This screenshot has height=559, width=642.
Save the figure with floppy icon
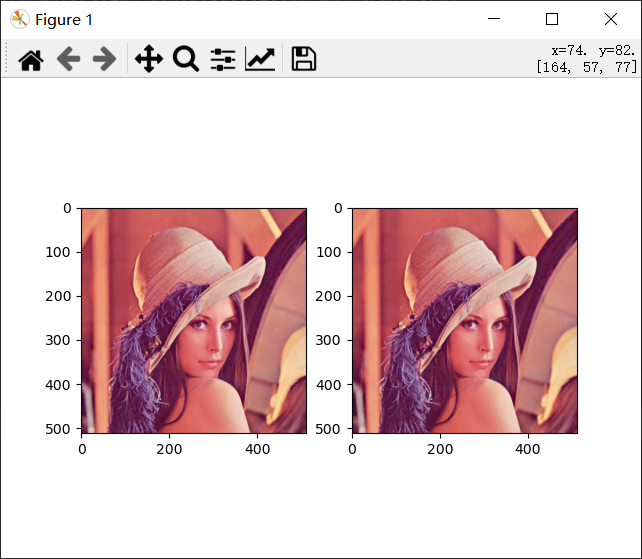pyautogui.click(x=303, y=59)
